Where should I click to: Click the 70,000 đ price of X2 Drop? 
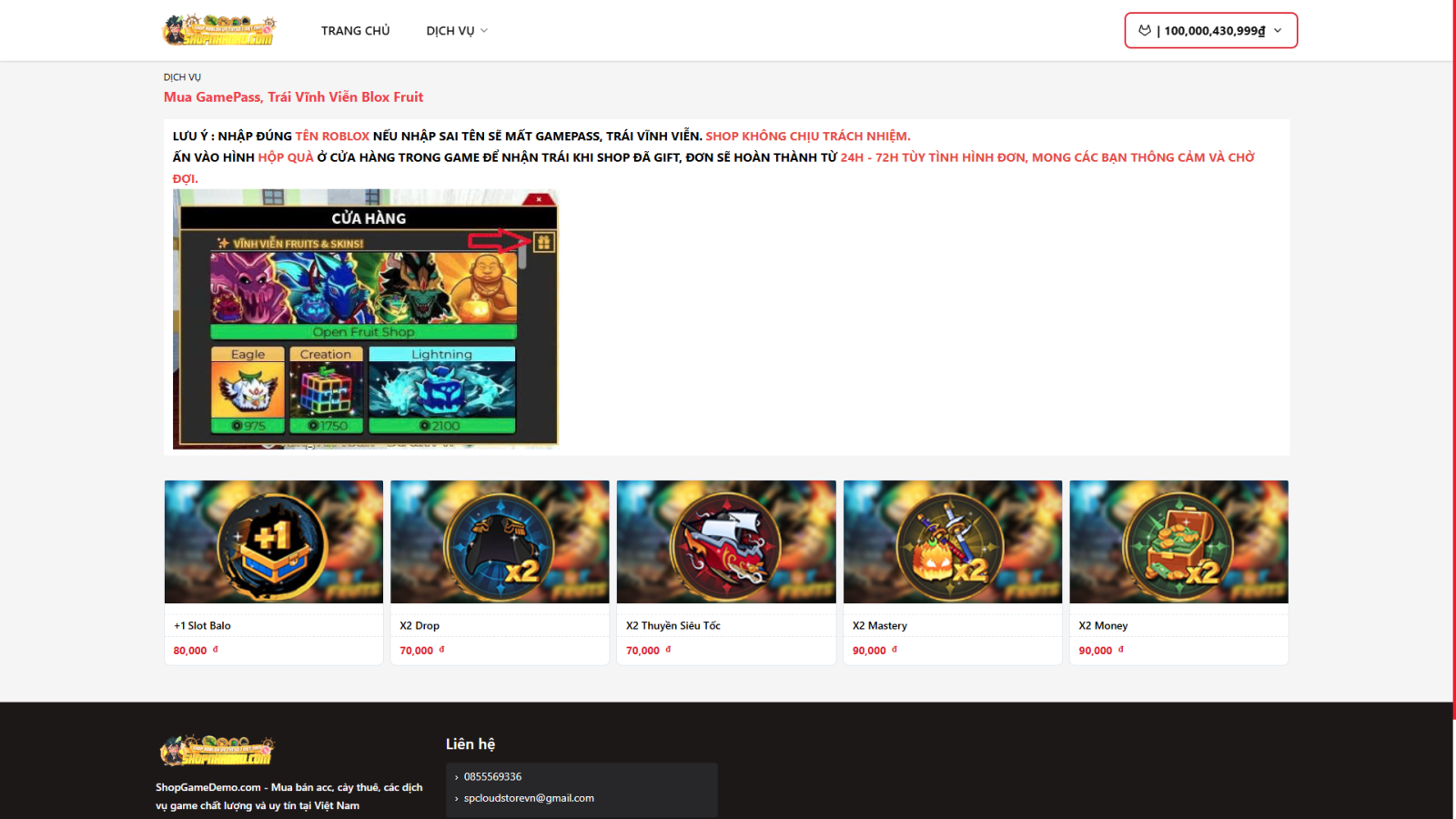pos(422,651)
